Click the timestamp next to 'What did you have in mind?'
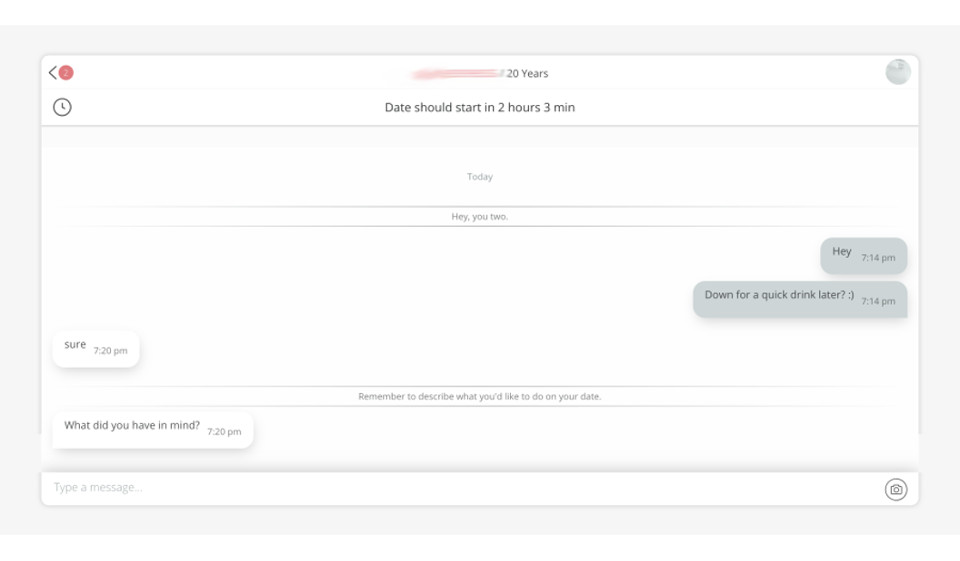 point(224,432)
